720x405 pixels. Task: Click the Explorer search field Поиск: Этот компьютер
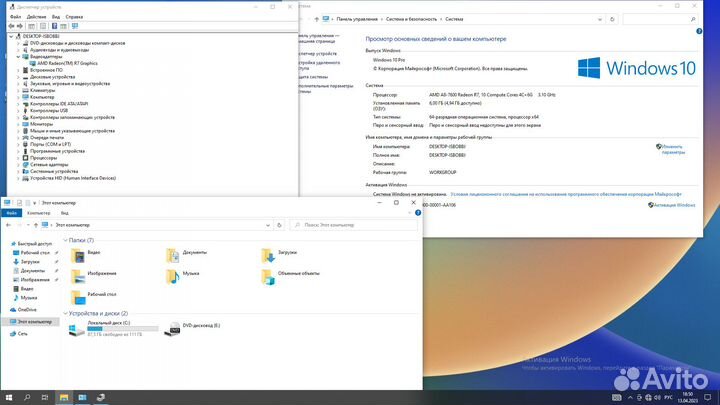click(354, 225)
